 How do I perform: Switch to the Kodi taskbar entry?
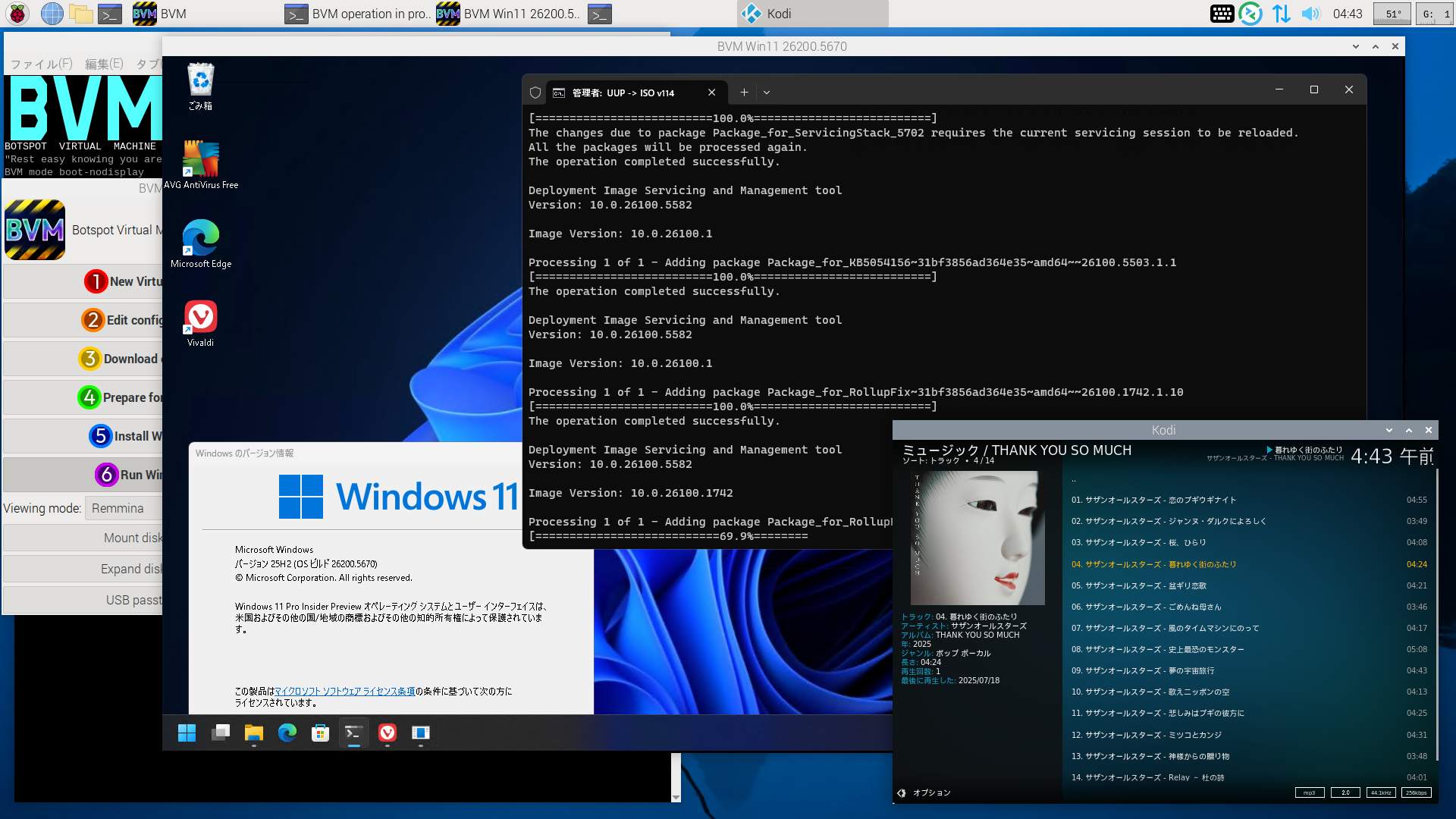coord(811,14)
